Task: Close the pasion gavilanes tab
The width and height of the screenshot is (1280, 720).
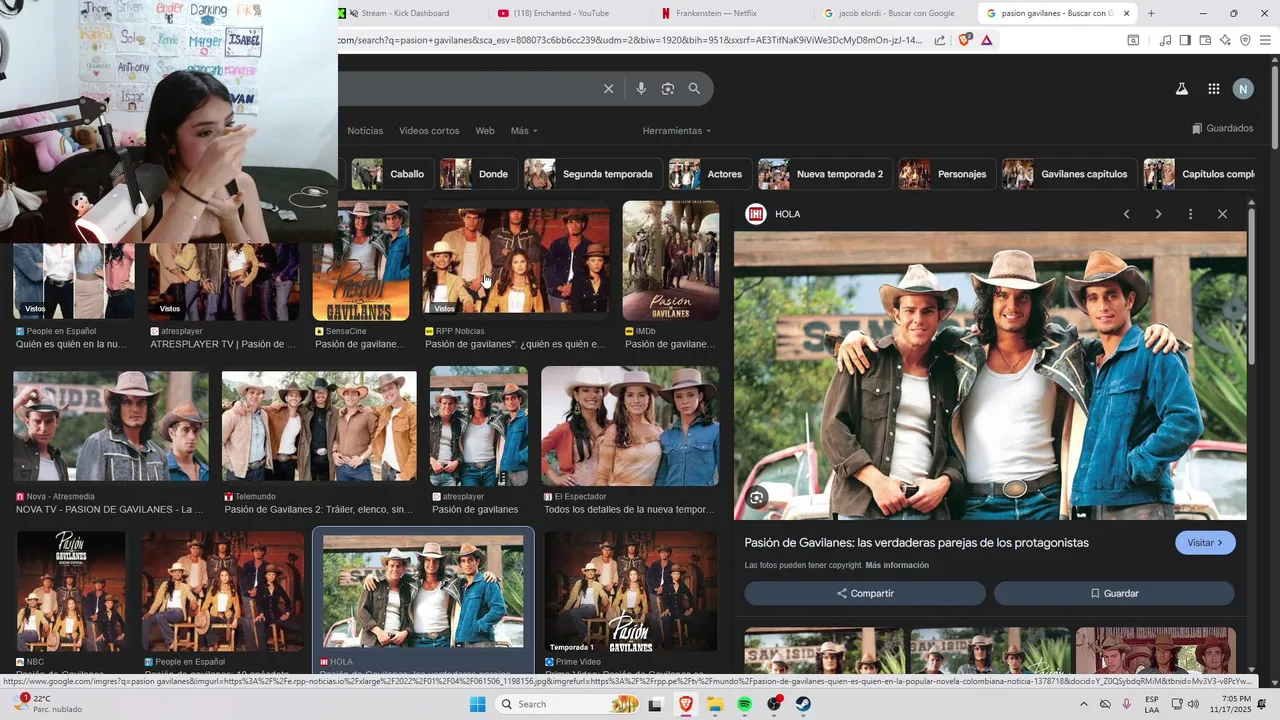Action: click(1126, 13)
